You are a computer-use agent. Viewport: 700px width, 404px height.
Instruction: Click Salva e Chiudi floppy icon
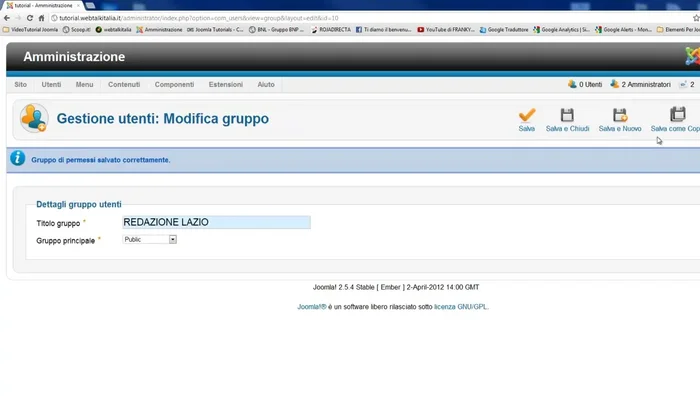pos(567,115)
